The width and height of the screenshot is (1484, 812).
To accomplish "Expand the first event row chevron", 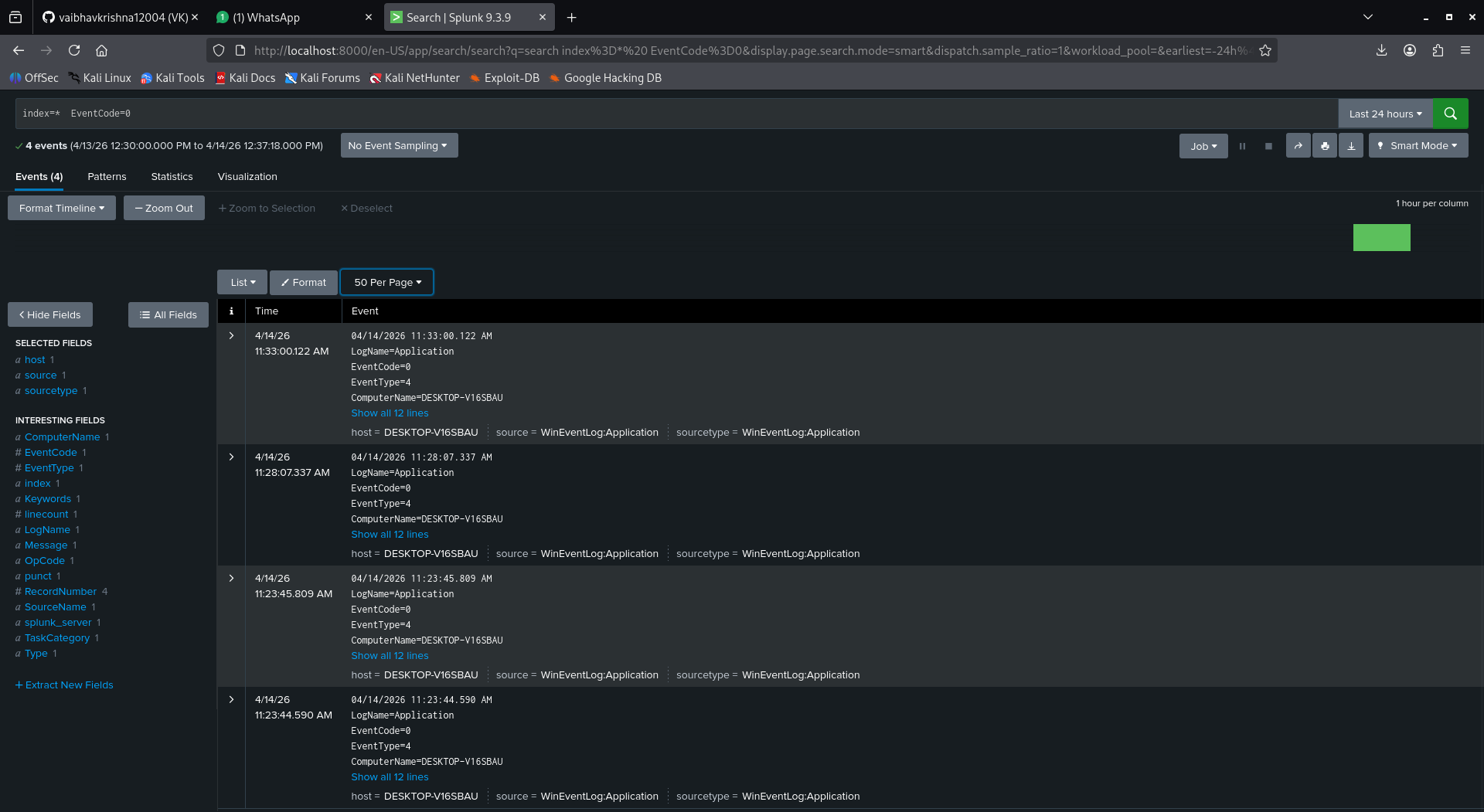I will pyautogui.click(x=231, y=335).
